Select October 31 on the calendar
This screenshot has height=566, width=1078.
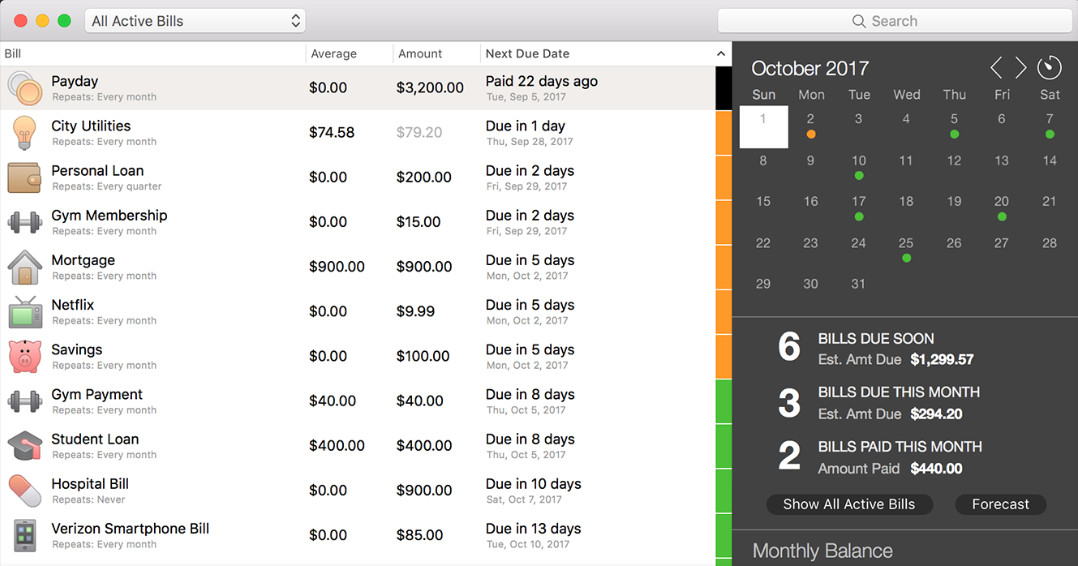[859, 283]
